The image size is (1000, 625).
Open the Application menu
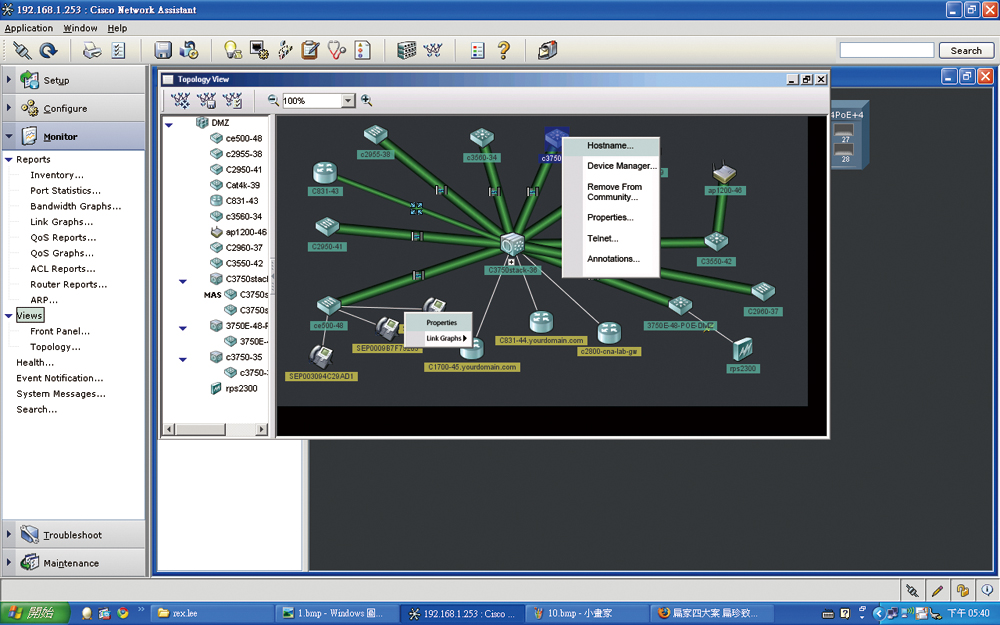(x=29, y=28)
